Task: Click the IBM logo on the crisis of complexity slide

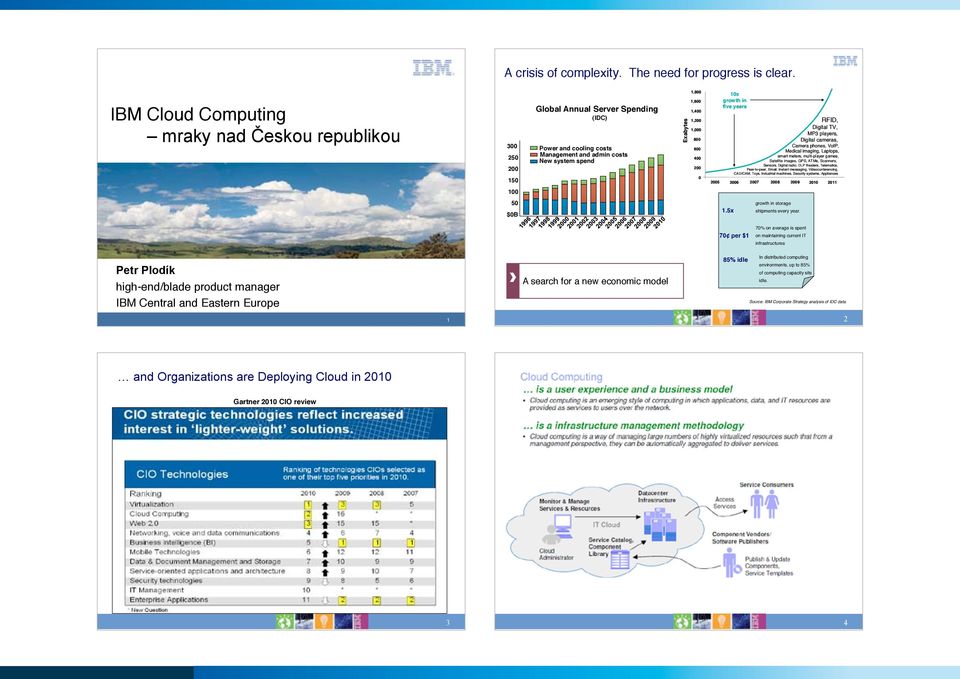Action: coord(845,61)
